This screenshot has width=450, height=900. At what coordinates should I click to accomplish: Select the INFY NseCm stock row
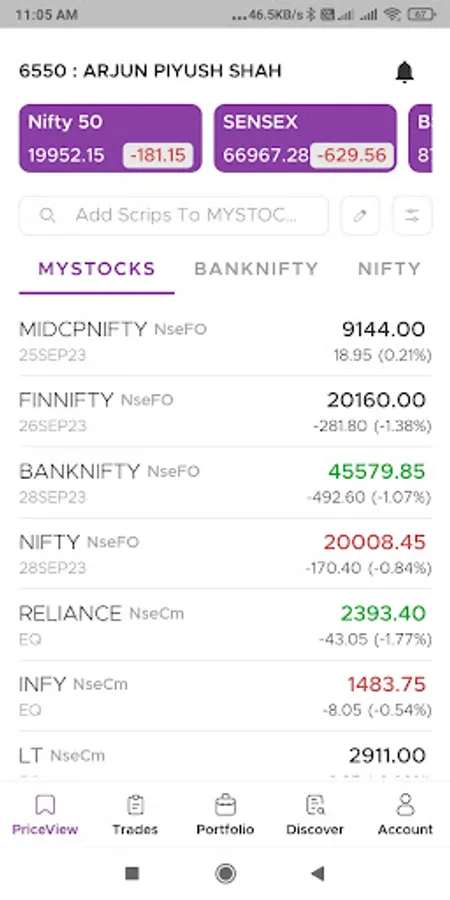coord(225,696)
